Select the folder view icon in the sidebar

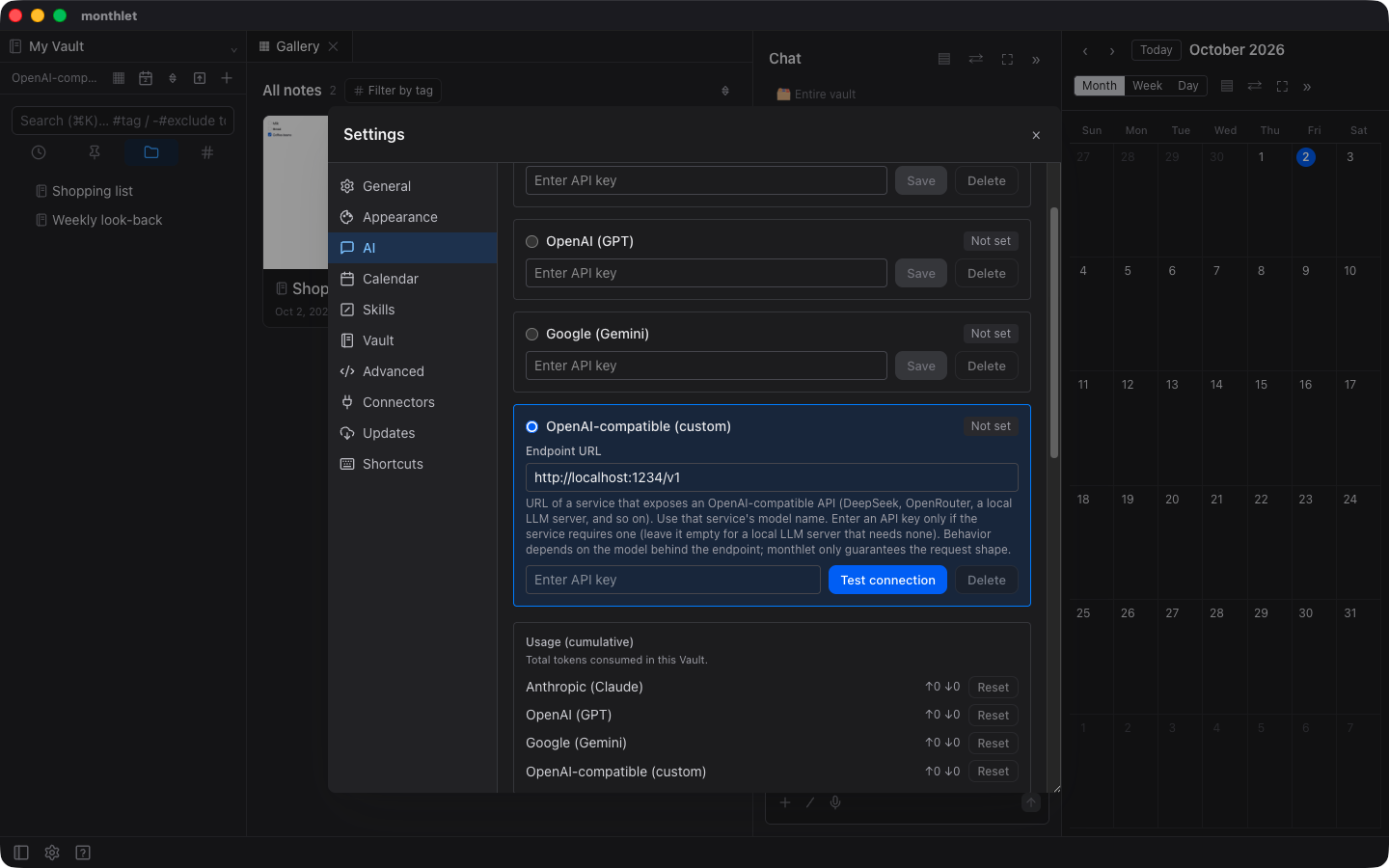click(151, 152)
